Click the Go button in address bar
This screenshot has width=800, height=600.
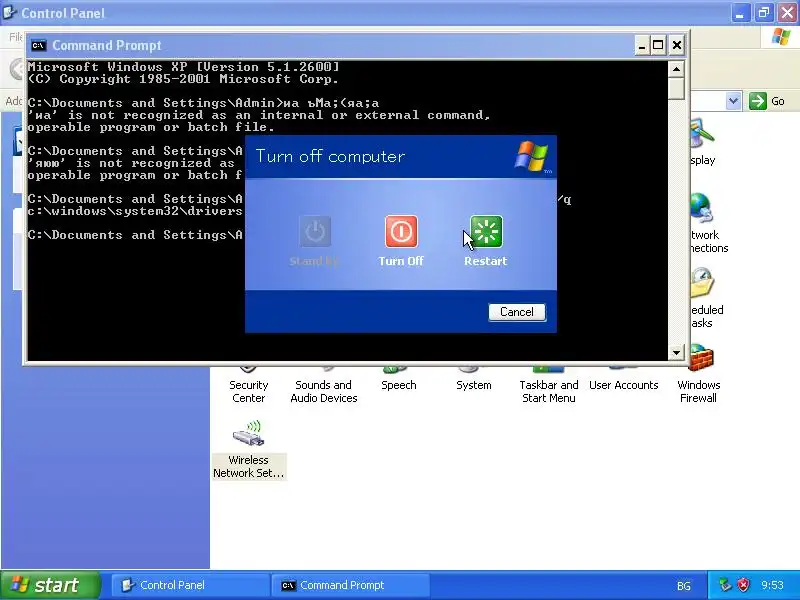click(766, 101)
